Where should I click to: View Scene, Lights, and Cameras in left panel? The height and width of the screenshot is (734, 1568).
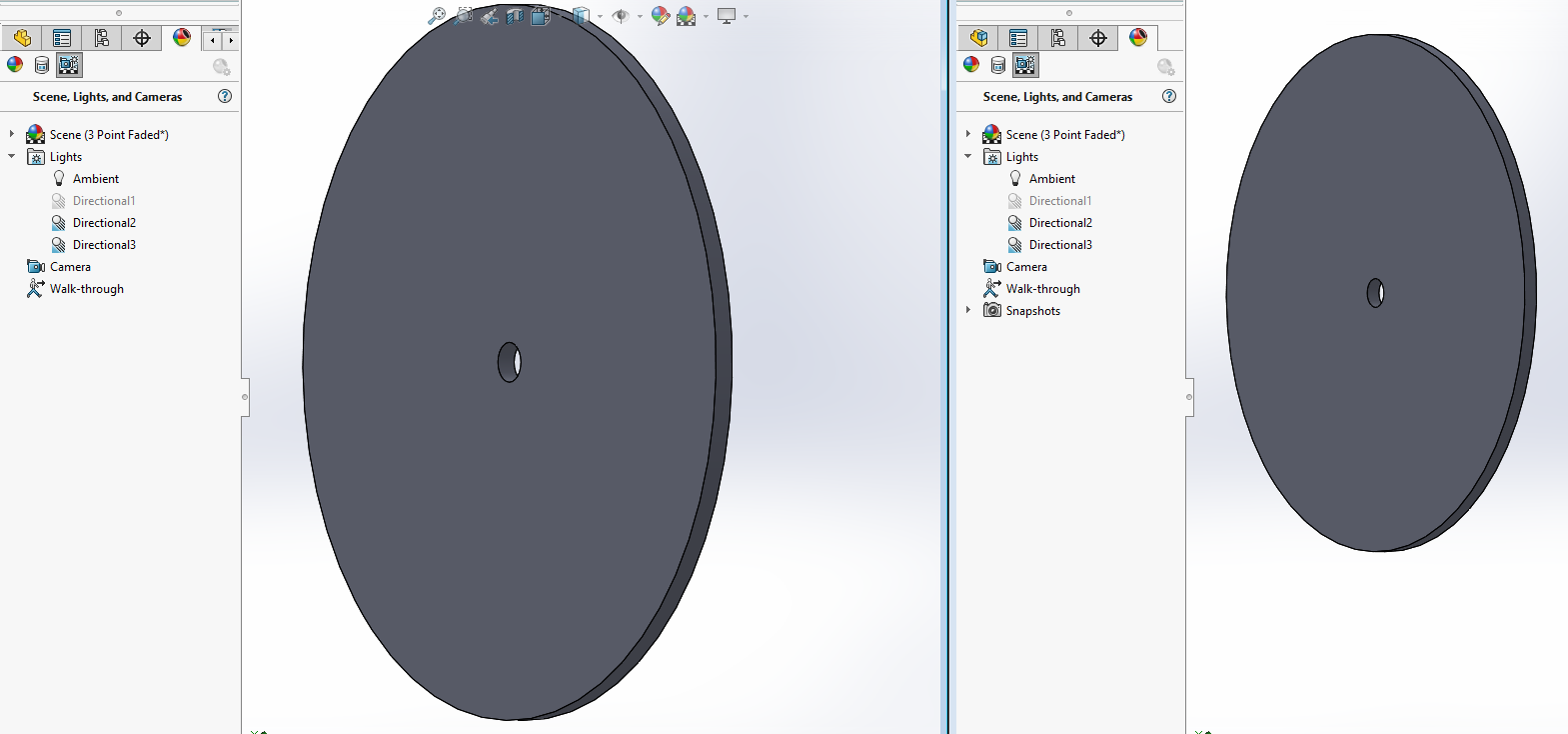tap(69, 65)
